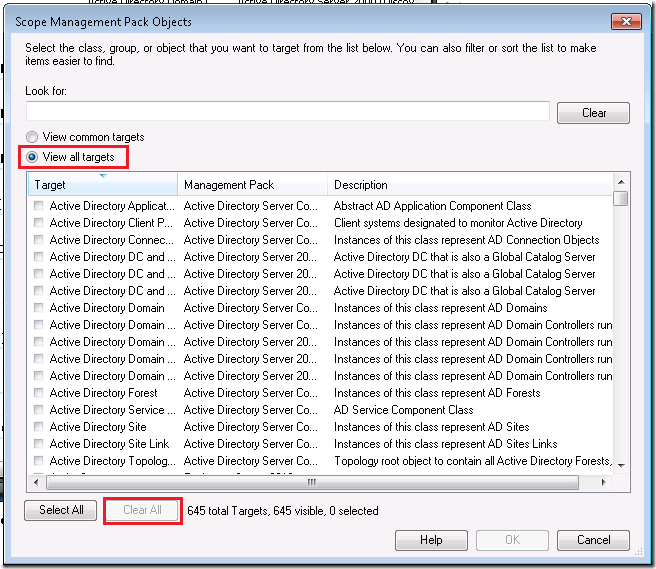Click the Active Directory Domain row name
Viewport: 656px width, 569px height.
pos(107,308)
